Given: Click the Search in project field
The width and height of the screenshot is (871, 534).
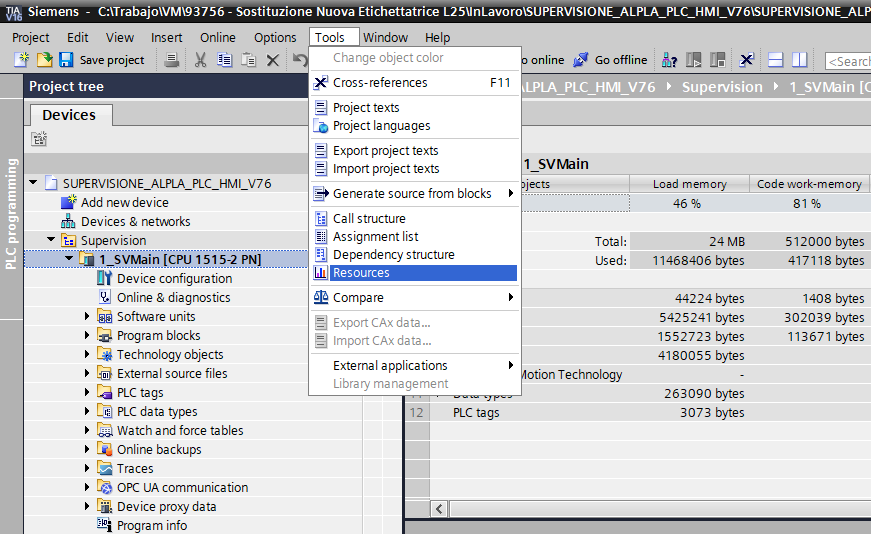Looking at the screenshot, I should (x=848, y=61).
